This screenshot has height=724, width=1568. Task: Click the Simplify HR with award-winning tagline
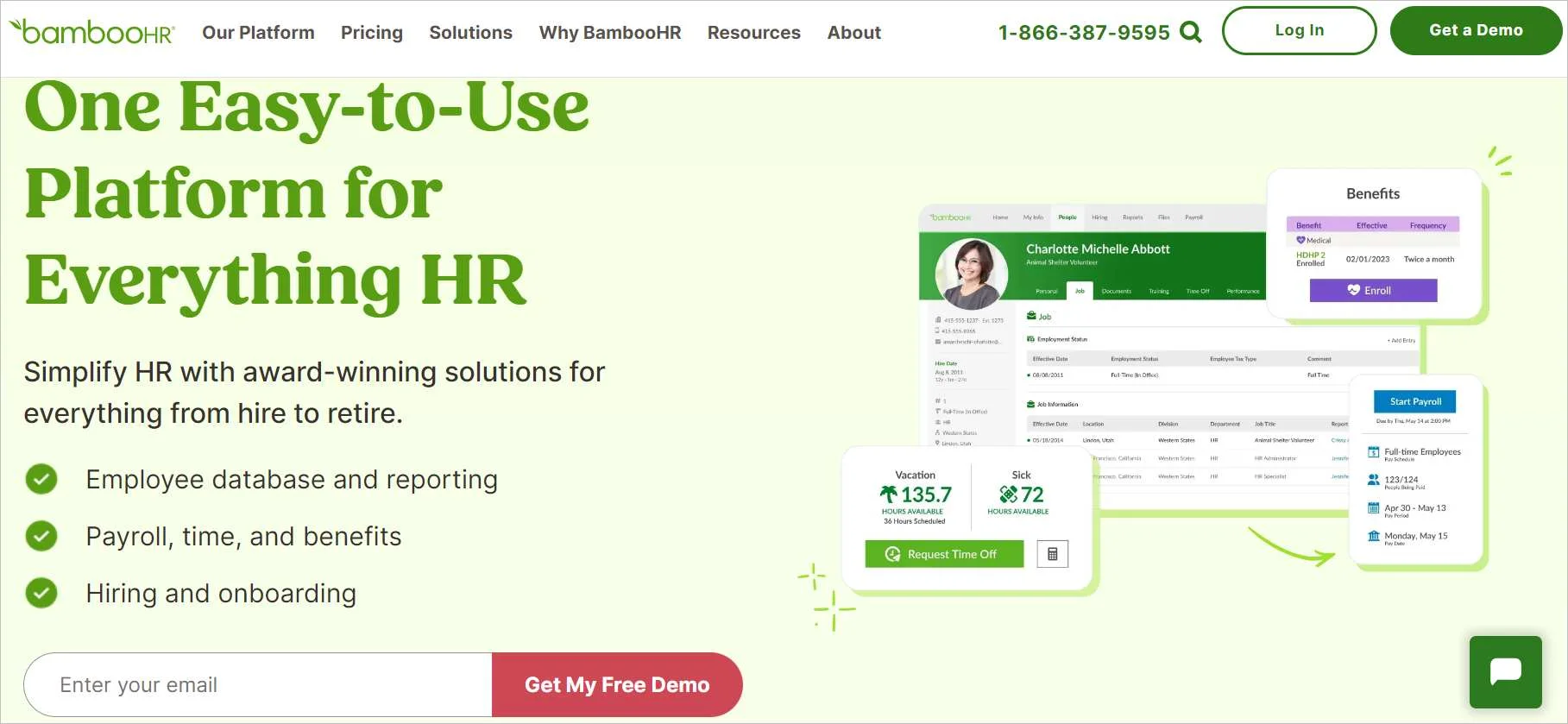coord(314,393)
